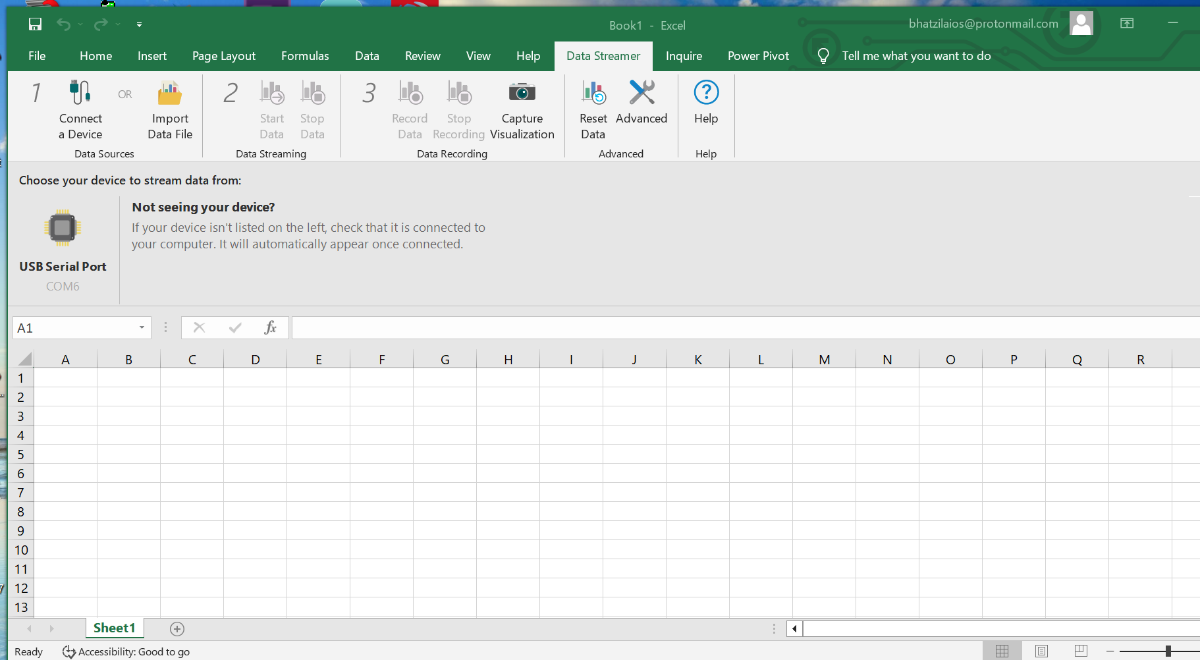
Task: Click the Start Data button
Action: tap(272, 110)
